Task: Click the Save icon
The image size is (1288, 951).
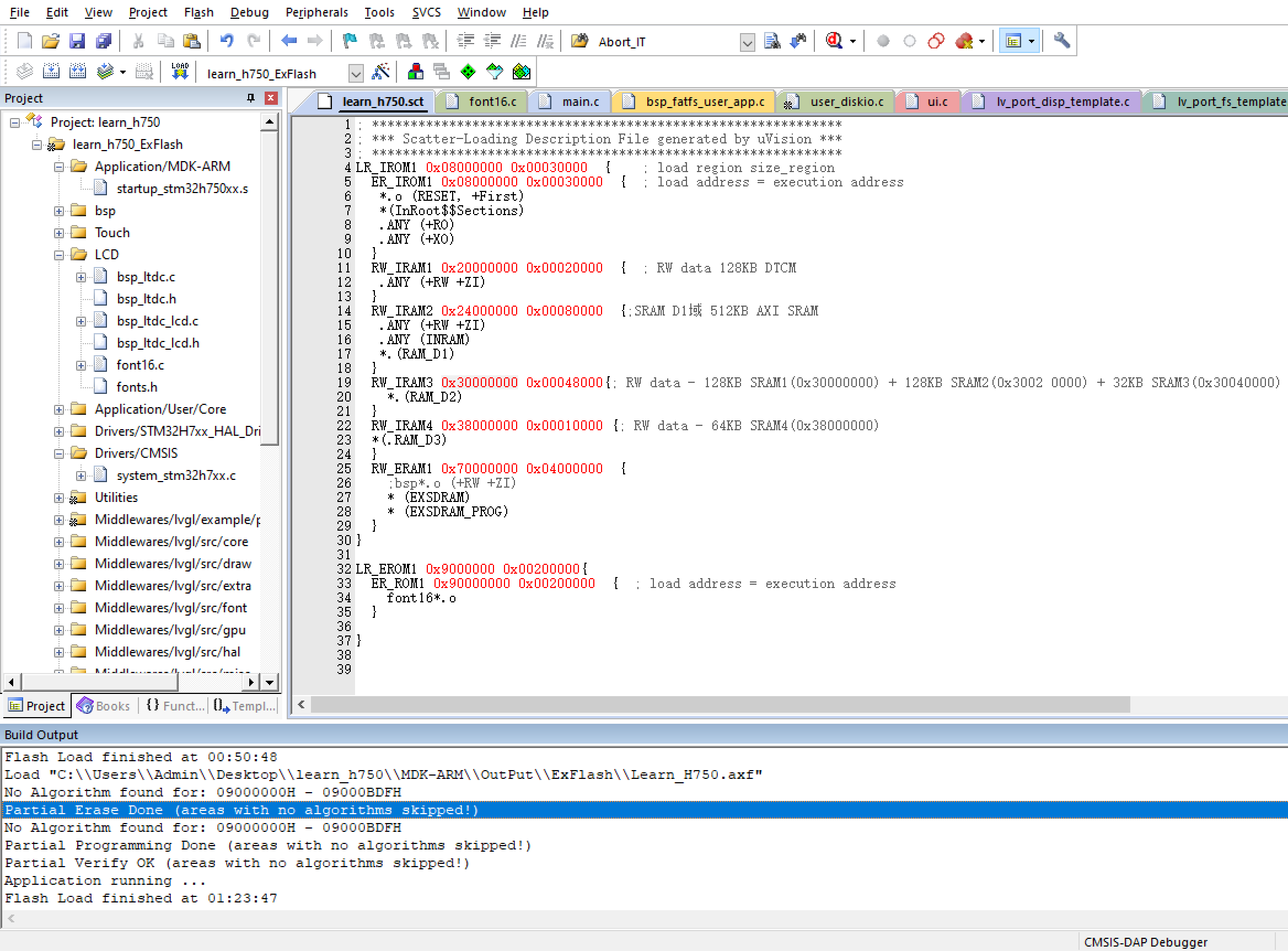Action: click(77, 41)
